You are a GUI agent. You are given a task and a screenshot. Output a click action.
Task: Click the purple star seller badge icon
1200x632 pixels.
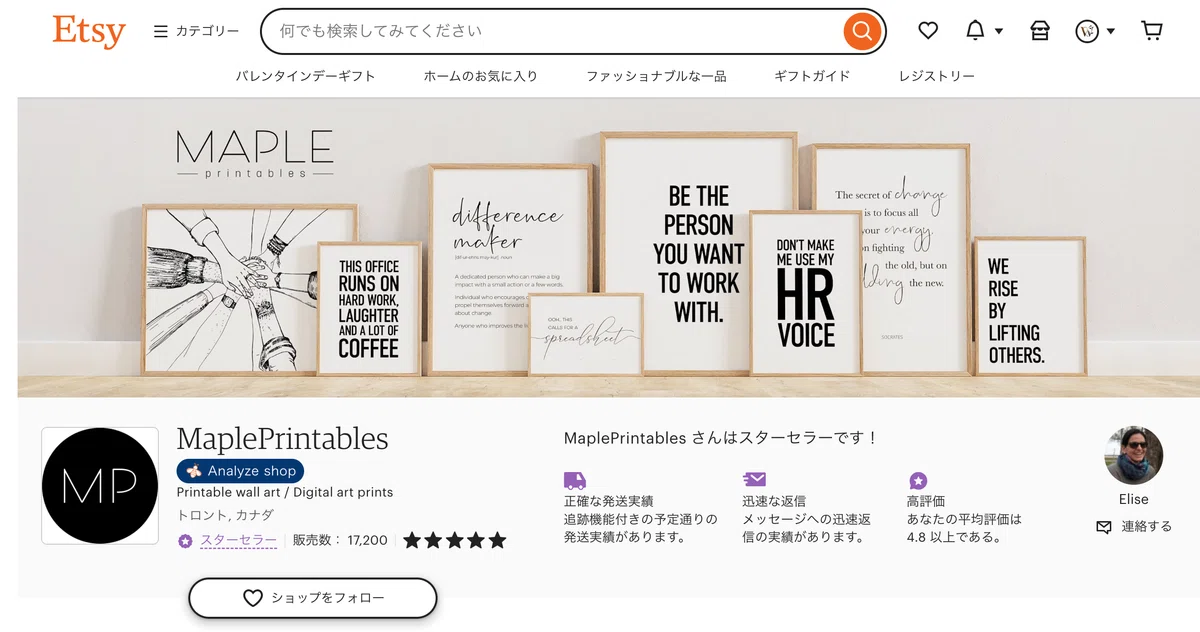click(185, 541)
